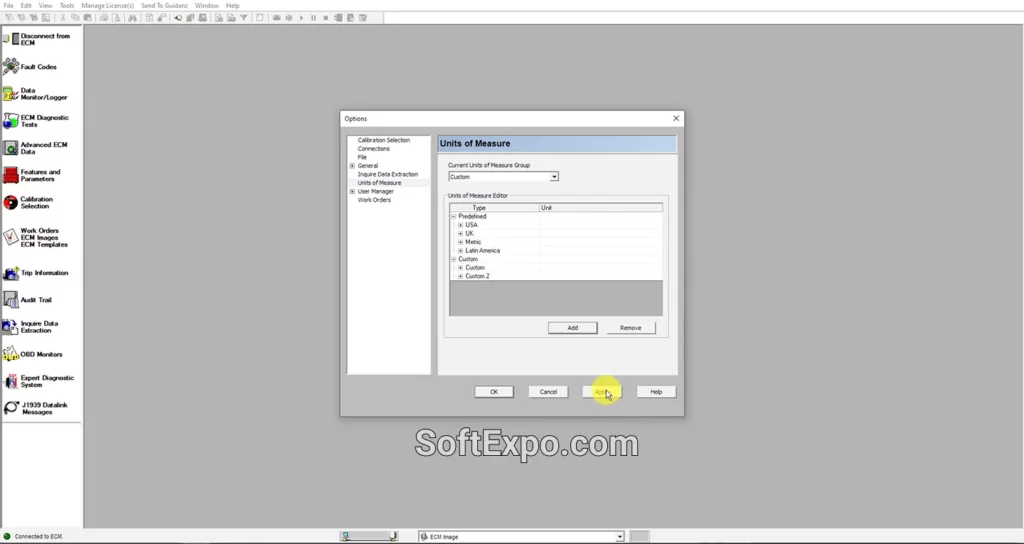1024x544 pixels.
Task: Open the ECM Image dropdown in the status bar
Action: (x=620, y=537)
